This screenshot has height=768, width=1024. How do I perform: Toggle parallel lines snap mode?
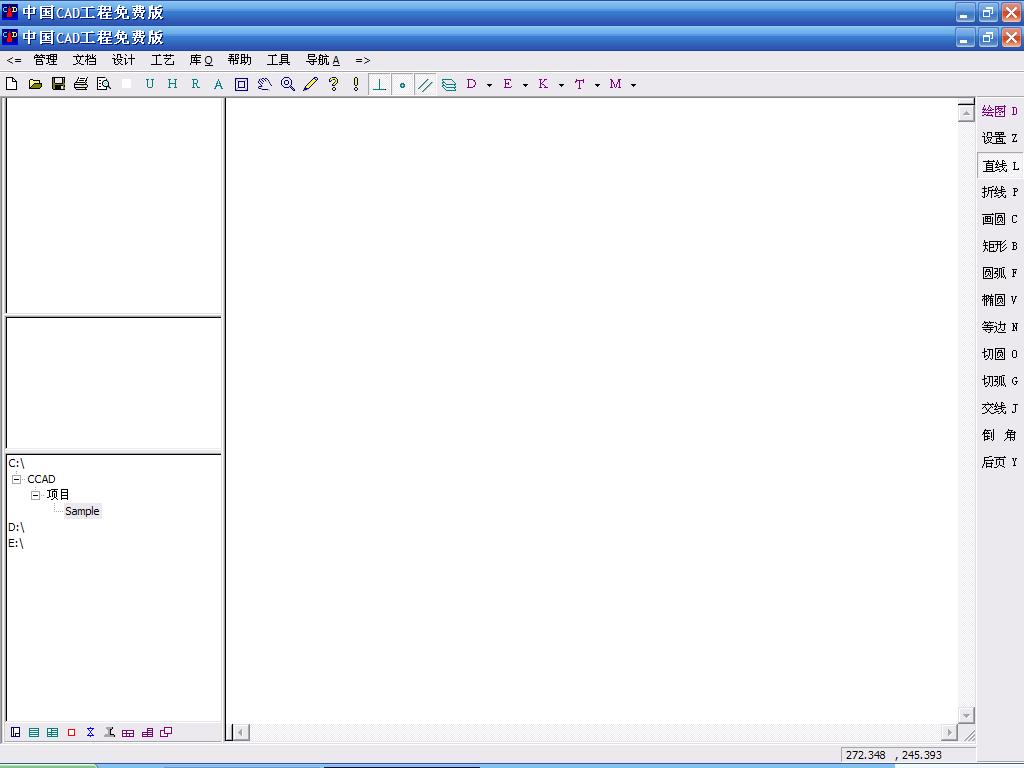425,84
